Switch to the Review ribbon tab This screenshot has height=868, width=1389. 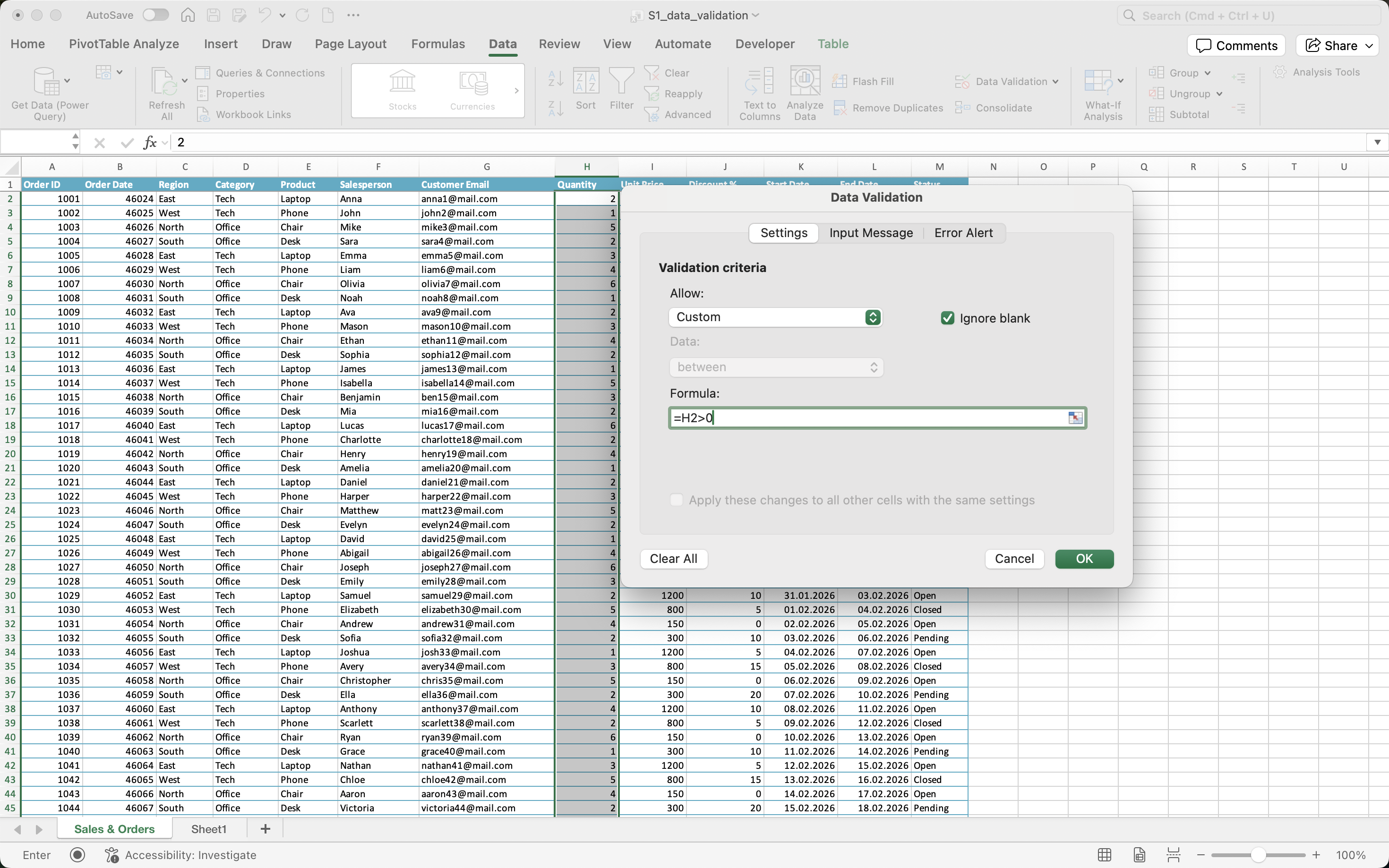pos(559,44)
